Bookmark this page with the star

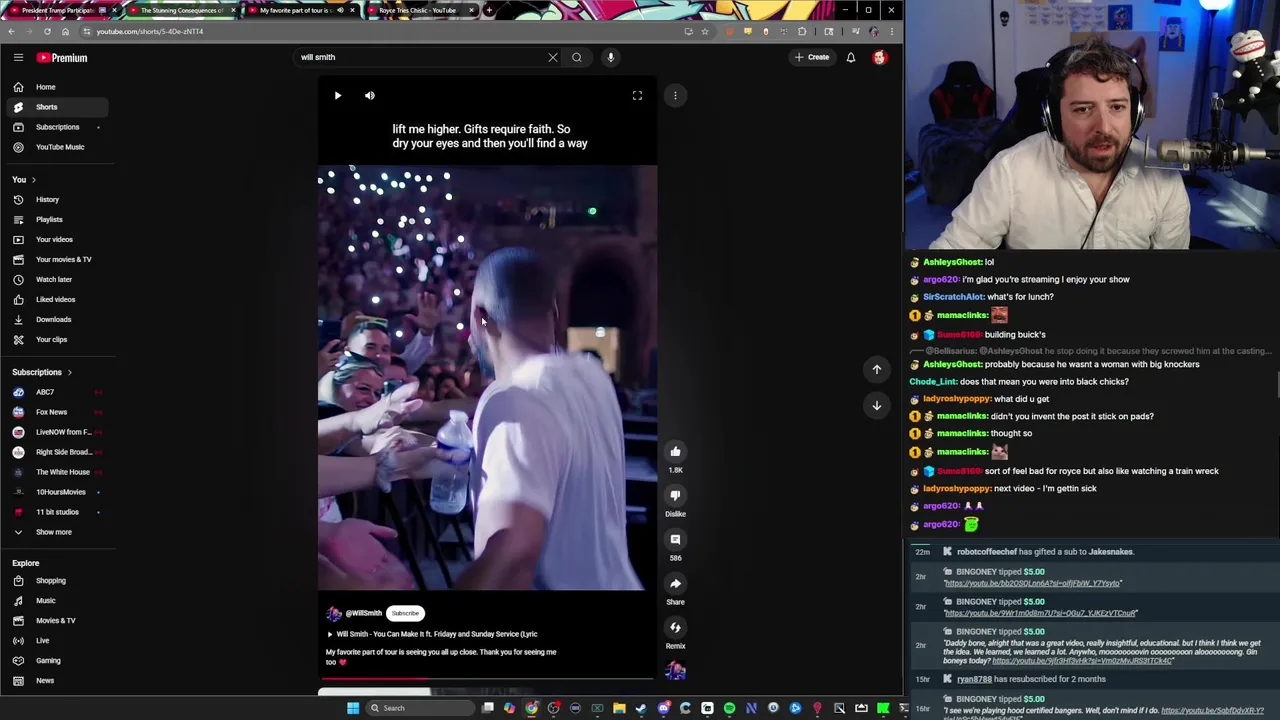coord(704,31)
